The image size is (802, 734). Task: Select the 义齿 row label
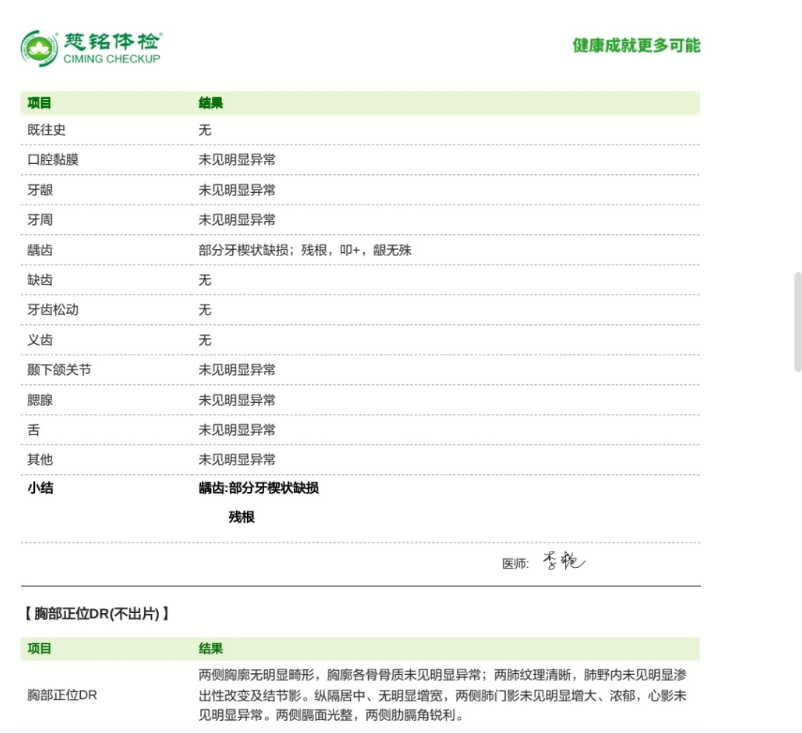point(40,340)
